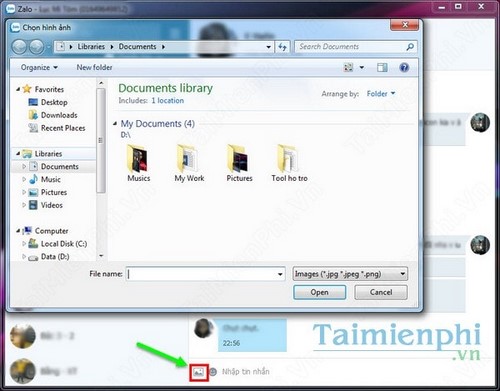Image resolution: width=500 pixels, height=391 pixels.
Task: Expand the File name history dropdown
Action: [x=280, y=274]
